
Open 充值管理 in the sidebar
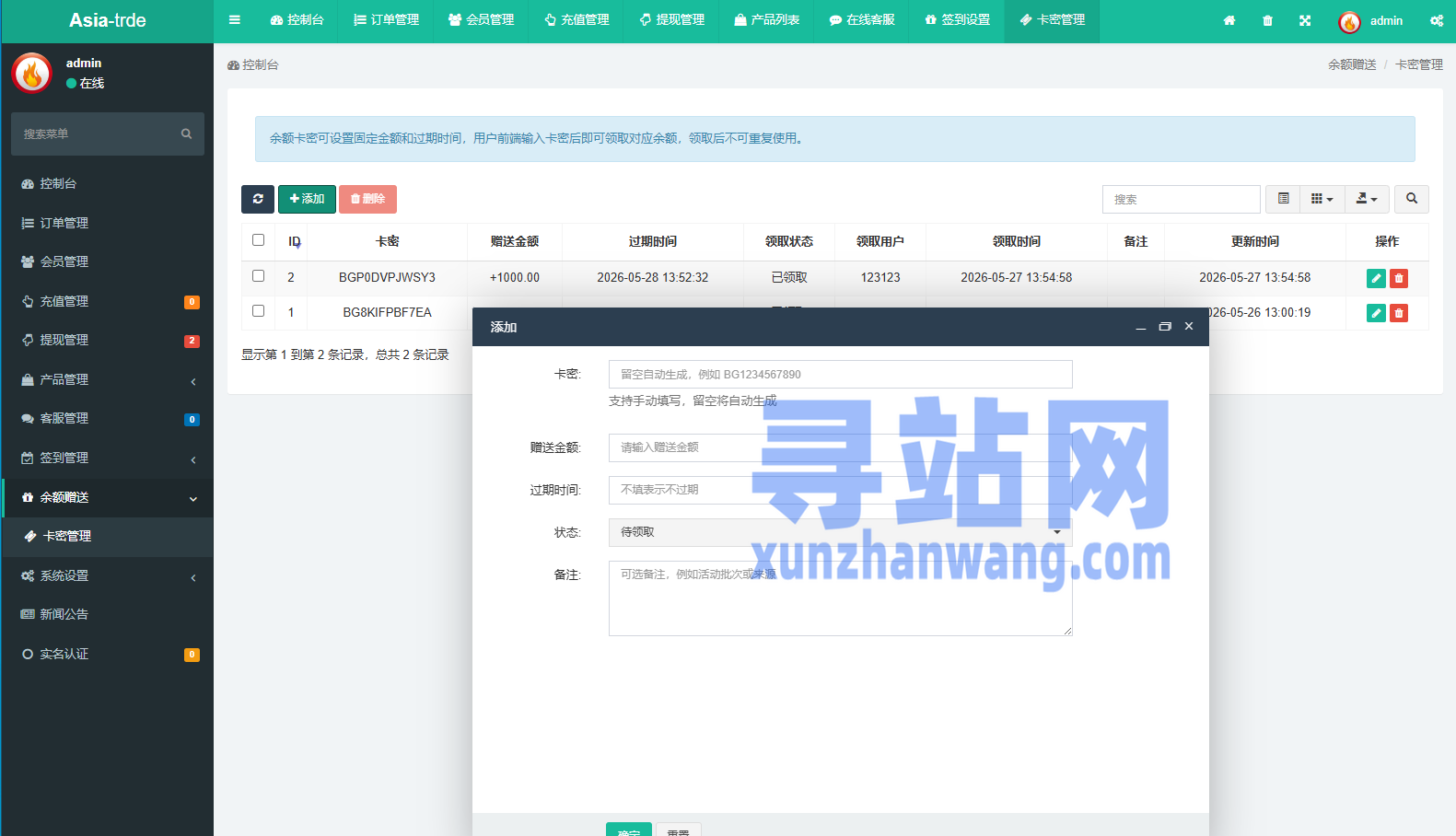click(107, 301)
